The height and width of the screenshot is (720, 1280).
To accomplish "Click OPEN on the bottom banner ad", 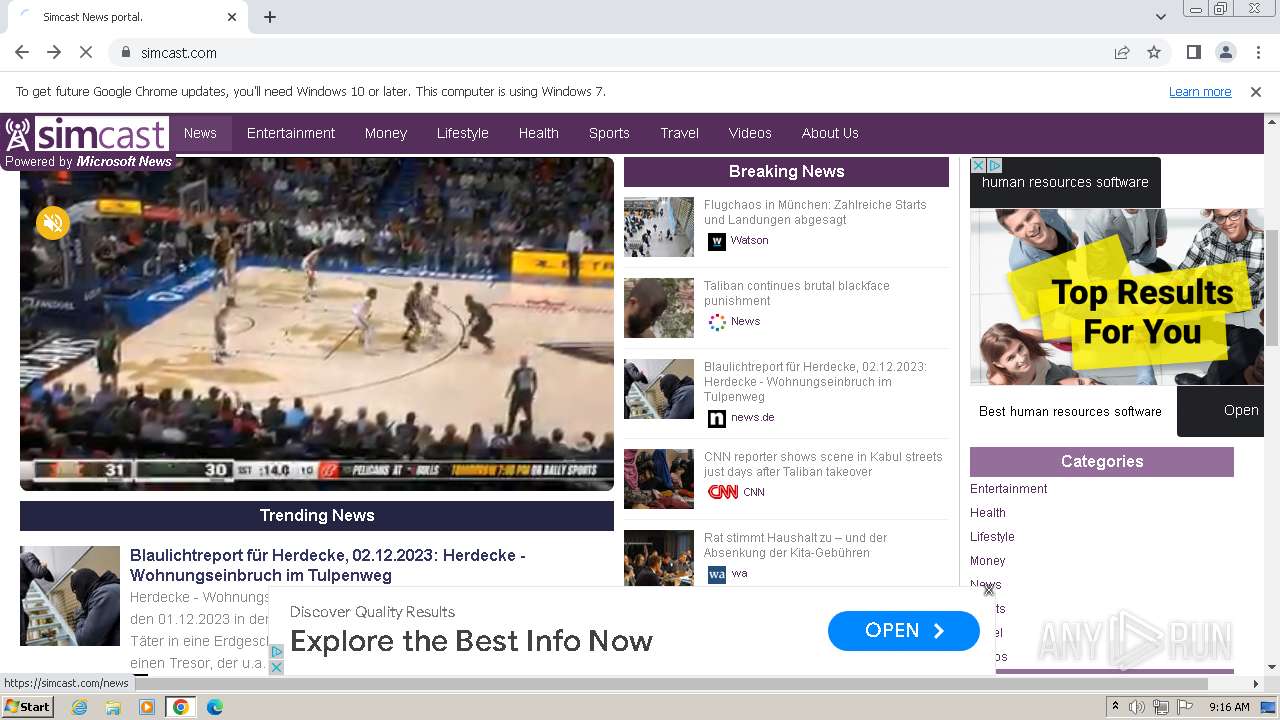I will pyautogui.click(x=904, y=630).
